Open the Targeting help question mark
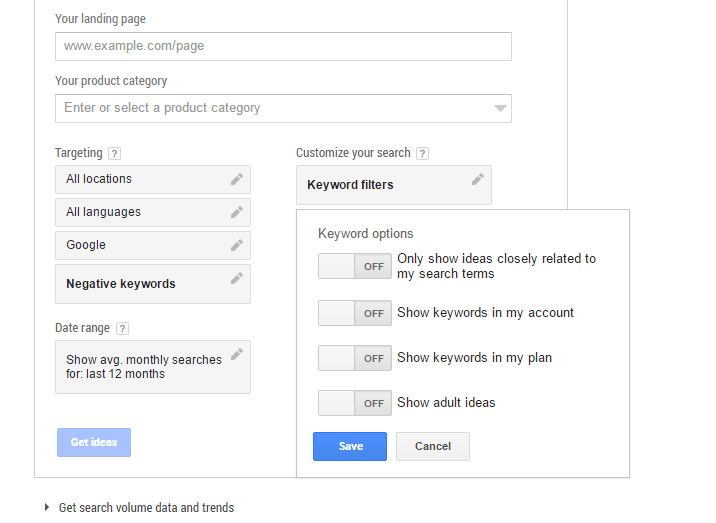The height and width of the screenshot is (523, 716). coord(114,154)
